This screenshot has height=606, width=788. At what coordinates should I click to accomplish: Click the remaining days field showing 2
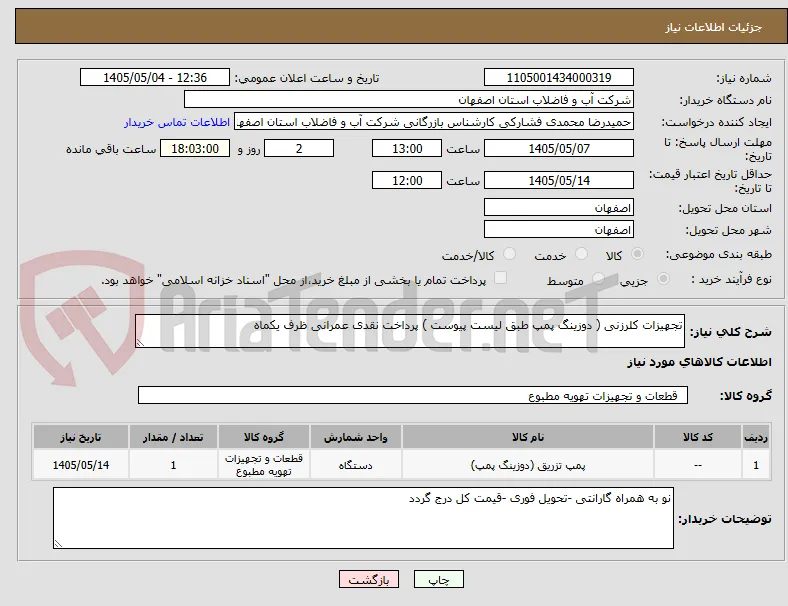299,148
